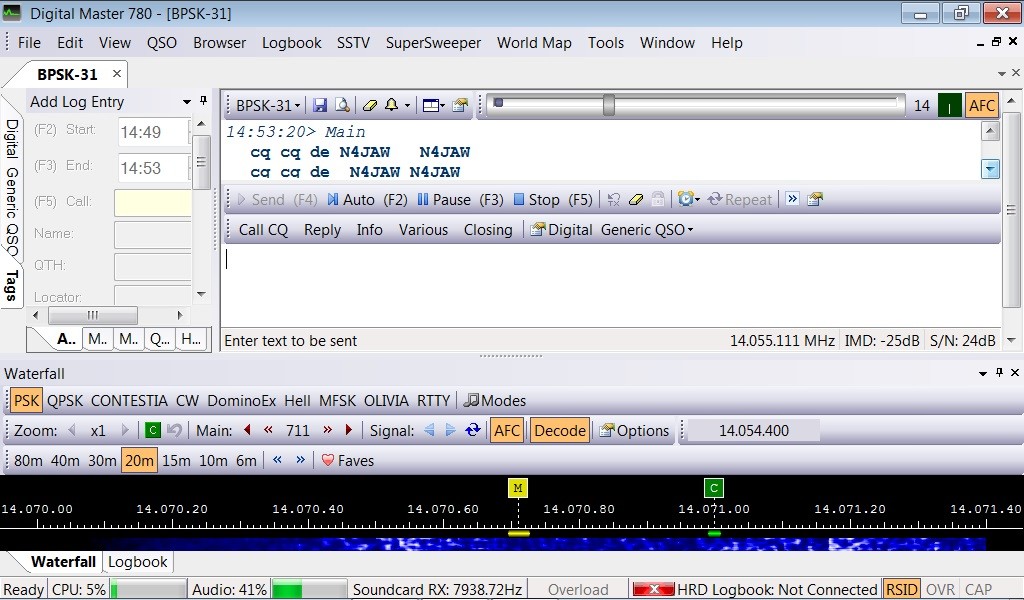
Task: Switch to RTTY mode
Action: 433,400
